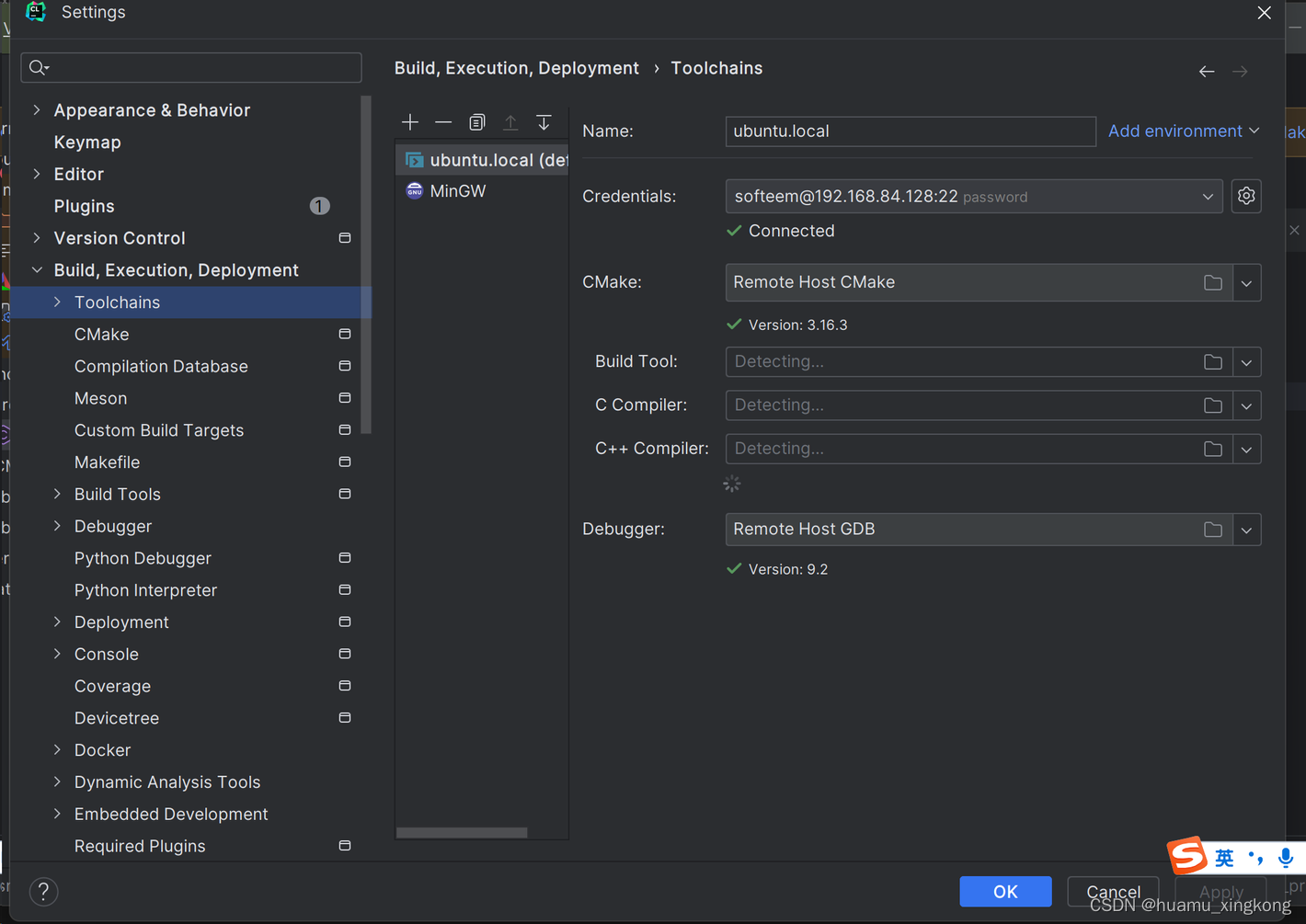
Task: Click project-level icon beside Makefile
Action: tap(345, 462)
